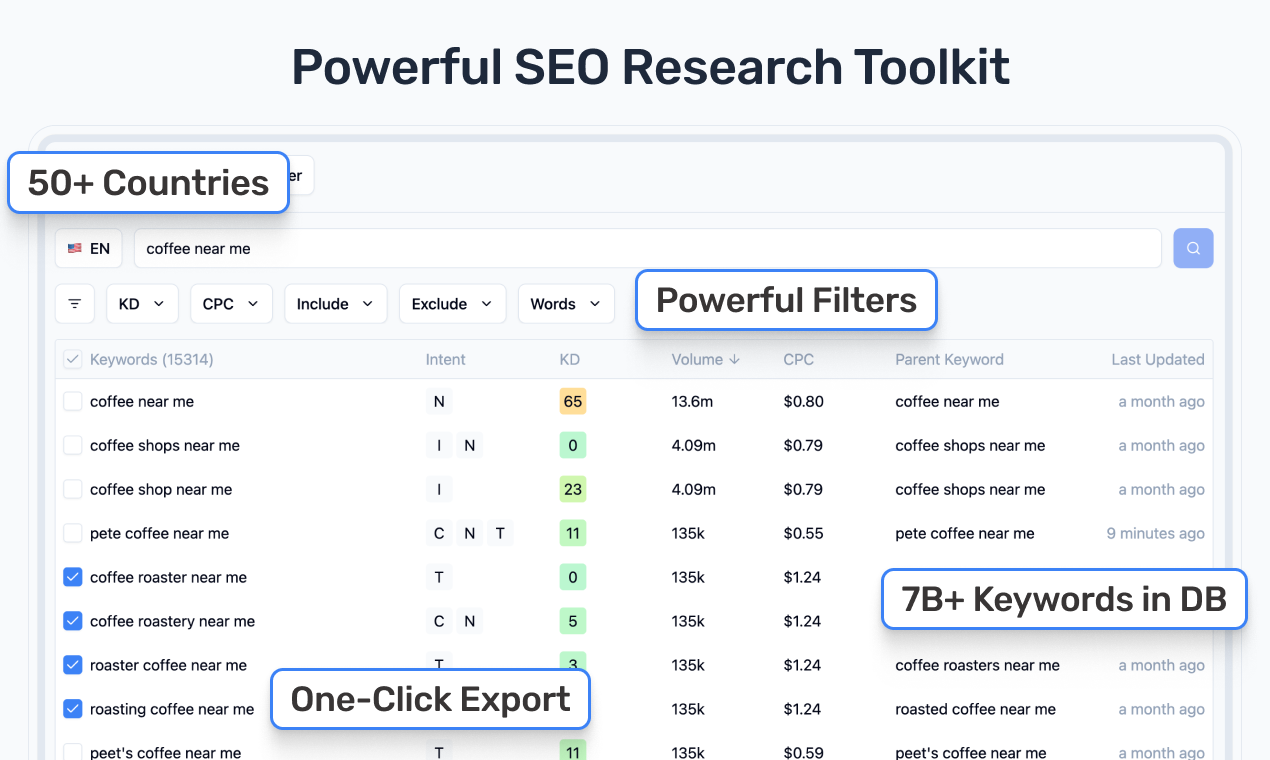Check the 'pete coffee near me' row checkbox
Image resolution: width=1270 pixels, height=760 pixels.
click(x=73, y=533)
